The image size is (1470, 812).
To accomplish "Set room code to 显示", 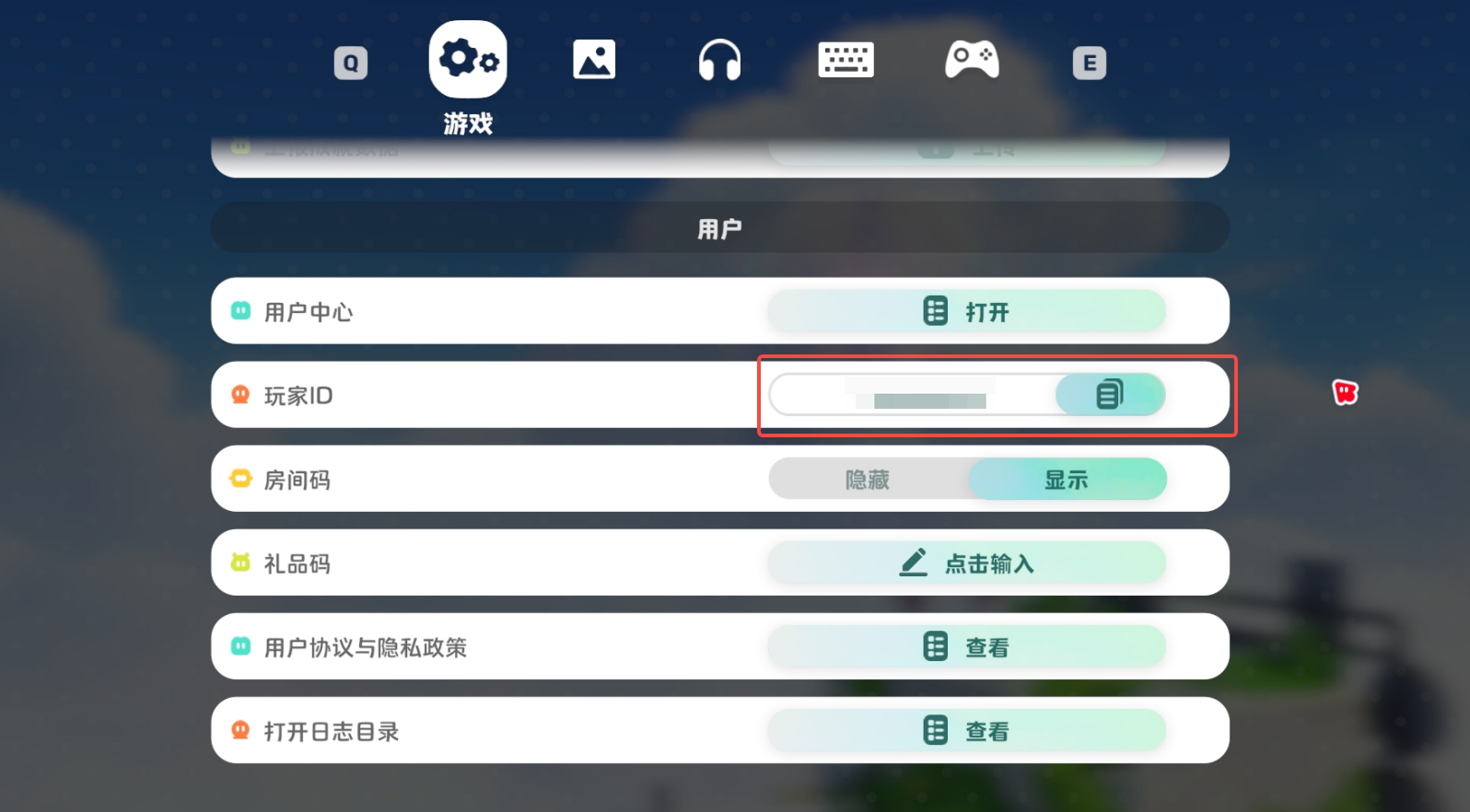I will point(1067,480).
